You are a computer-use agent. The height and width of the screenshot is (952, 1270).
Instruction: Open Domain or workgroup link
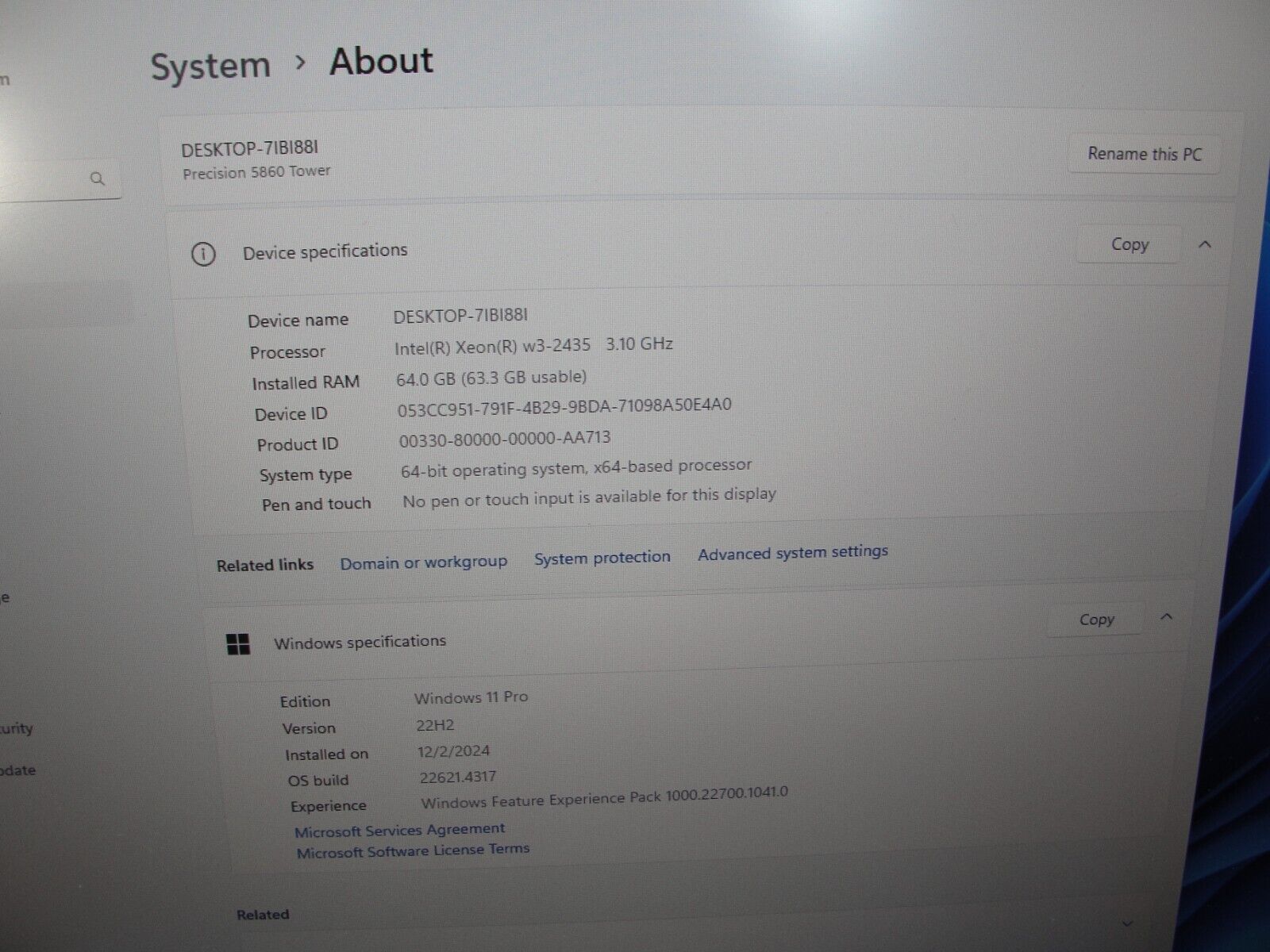tap(423, 562)
